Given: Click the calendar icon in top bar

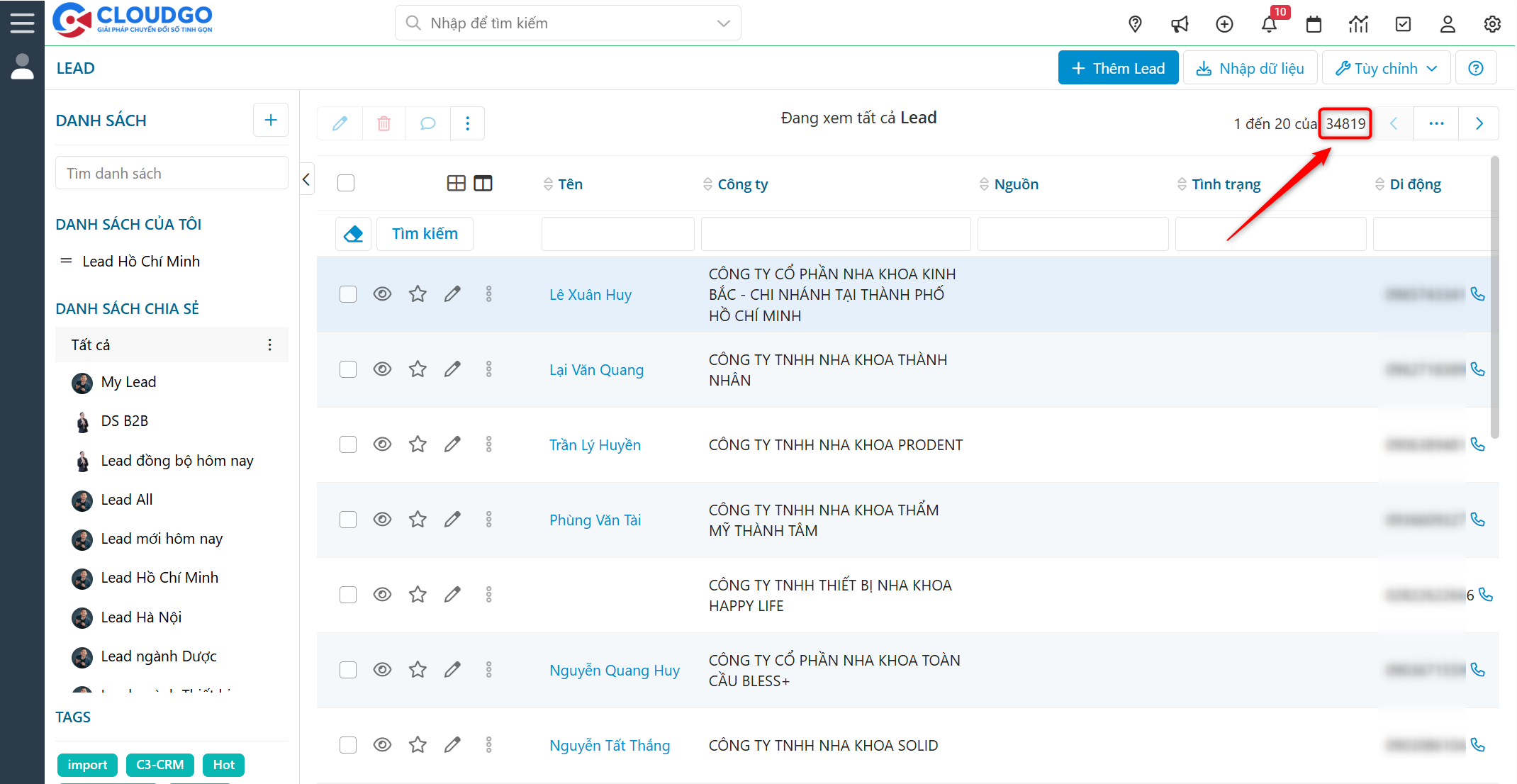Looking at the screenshot, I should coord(1314,25).
